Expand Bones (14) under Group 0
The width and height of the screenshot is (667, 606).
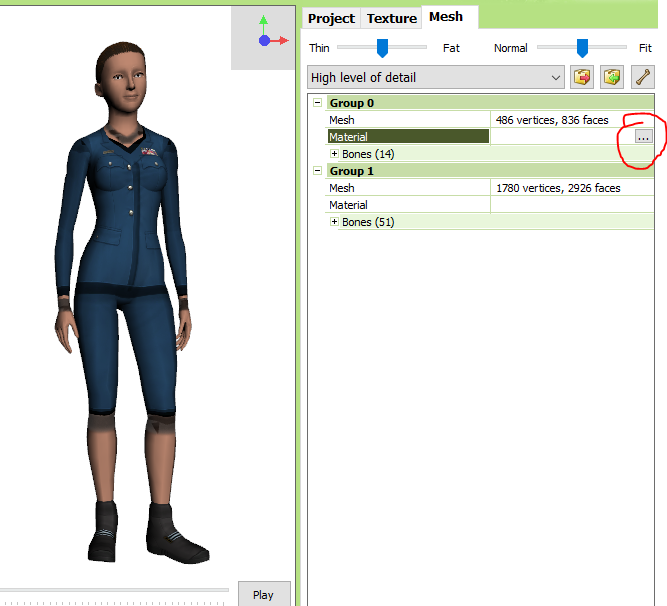click(x=334, y=154)
